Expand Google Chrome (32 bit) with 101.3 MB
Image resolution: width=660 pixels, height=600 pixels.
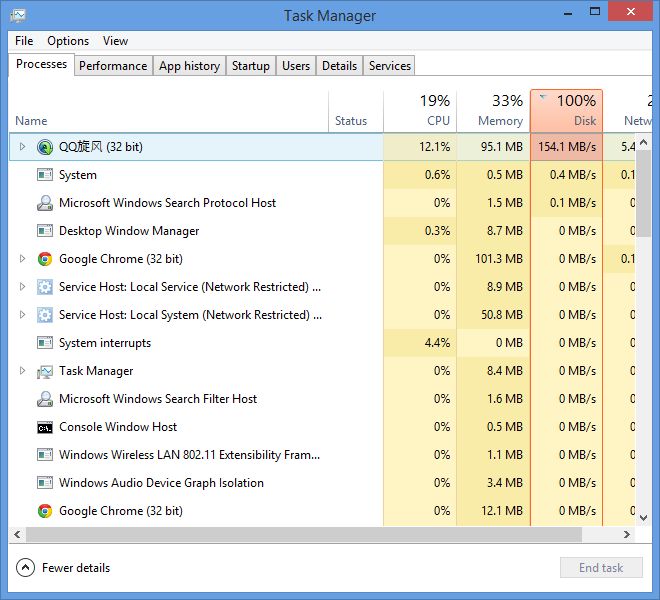22,259
